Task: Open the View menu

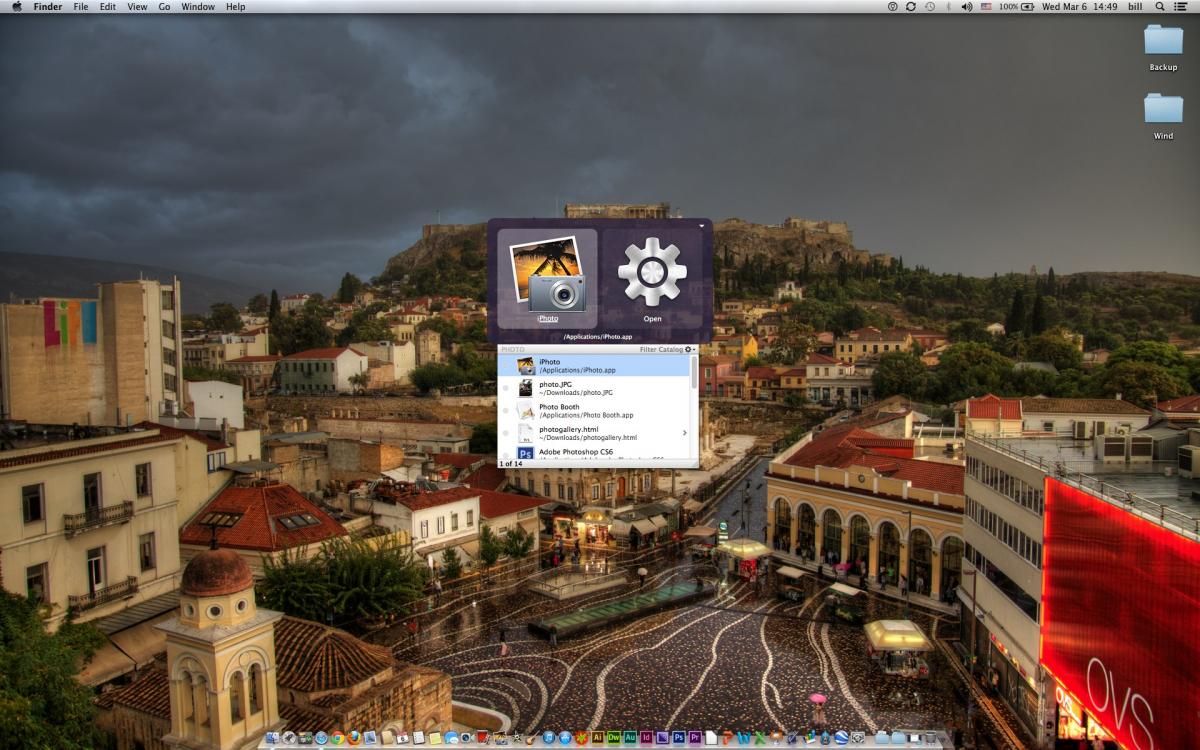Action: [137, 6]
